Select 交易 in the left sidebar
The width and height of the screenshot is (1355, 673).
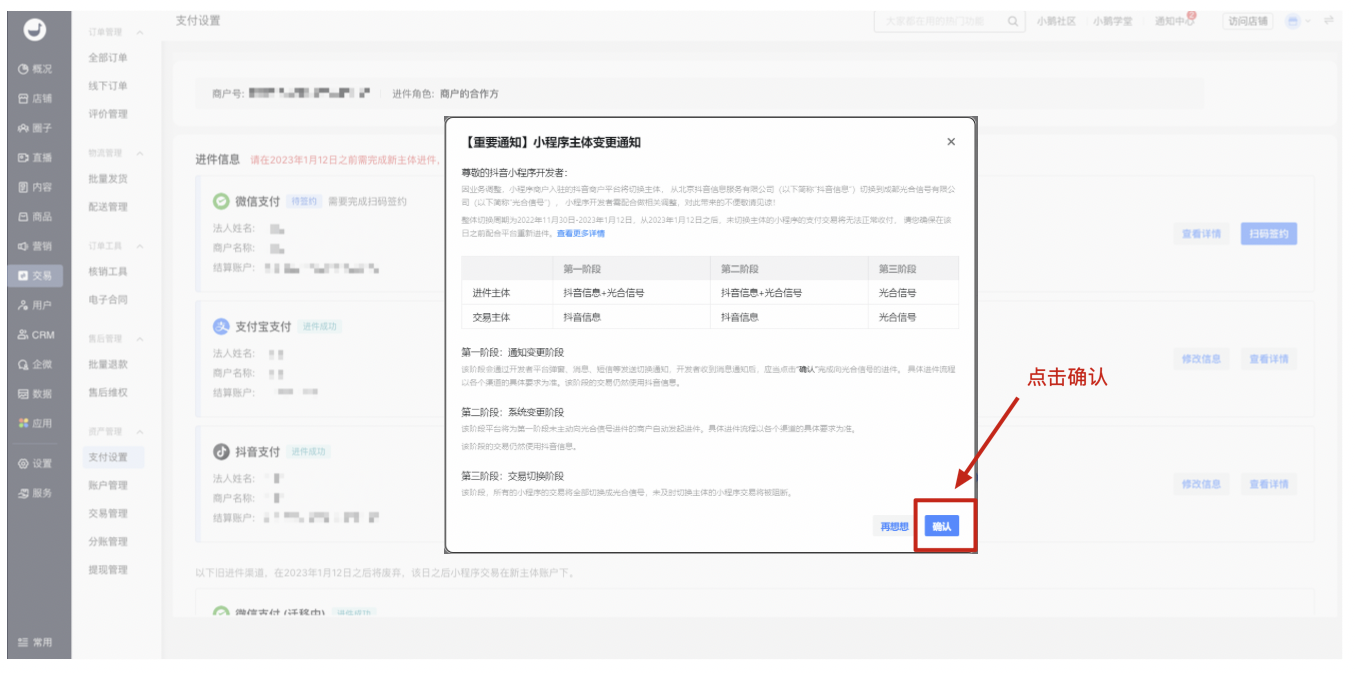coord(35,275)
